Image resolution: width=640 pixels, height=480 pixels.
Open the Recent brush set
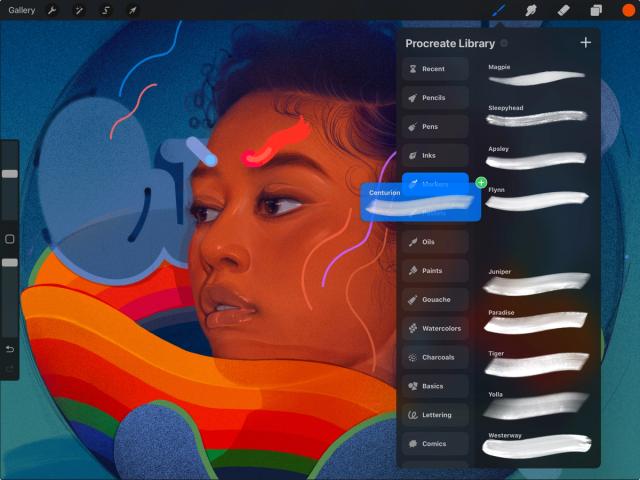click(x=435, y=69)
